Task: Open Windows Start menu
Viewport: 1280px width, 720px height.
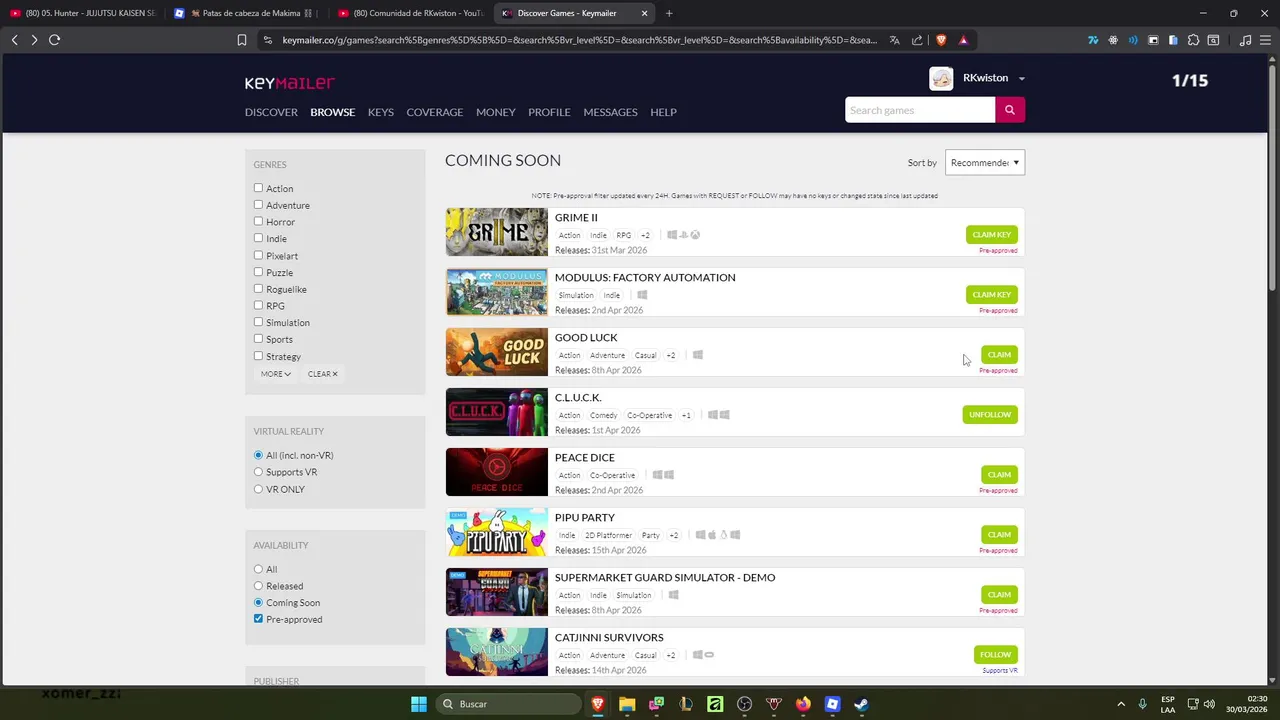Action: pos(419,704)
